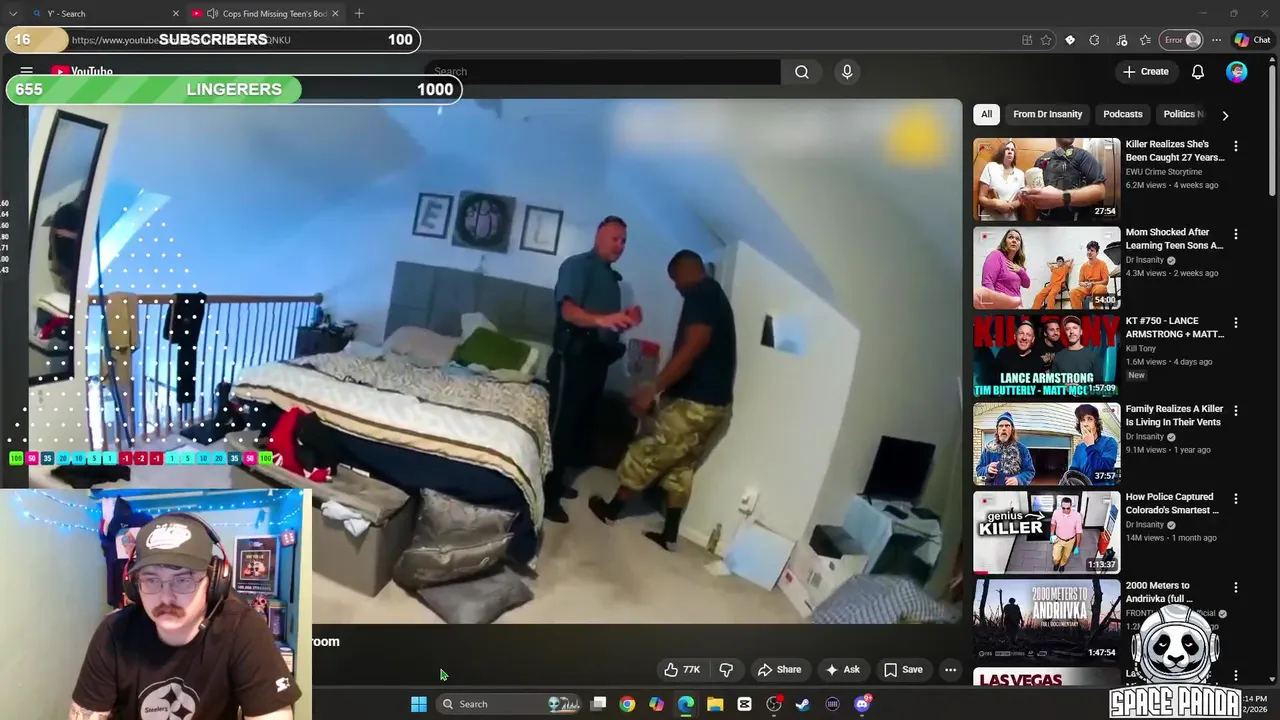Open Discord from the taskbar
This screenshot has height=720, width=1280.
point(862,704)
